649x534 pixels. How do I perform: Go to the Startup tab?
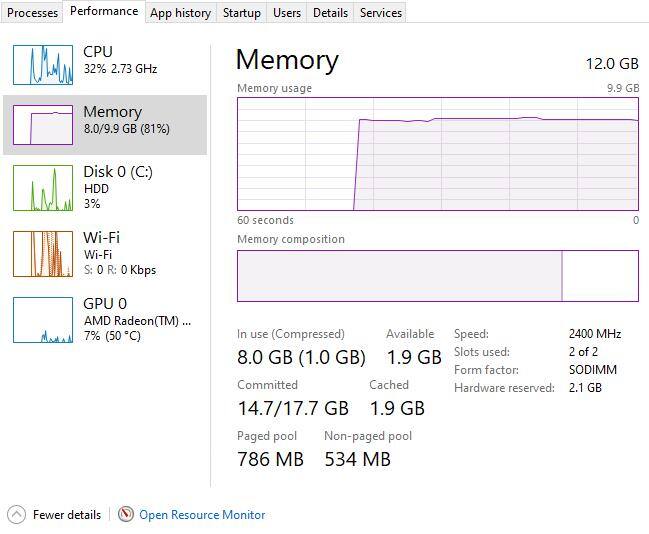click(x=242, y=13)
